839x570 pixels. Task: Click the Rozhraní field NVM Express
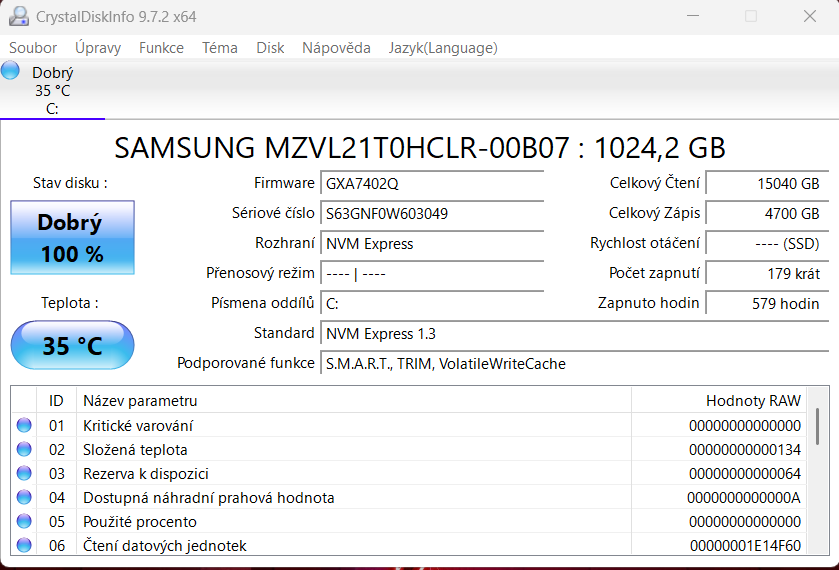[x=432, y=244]
